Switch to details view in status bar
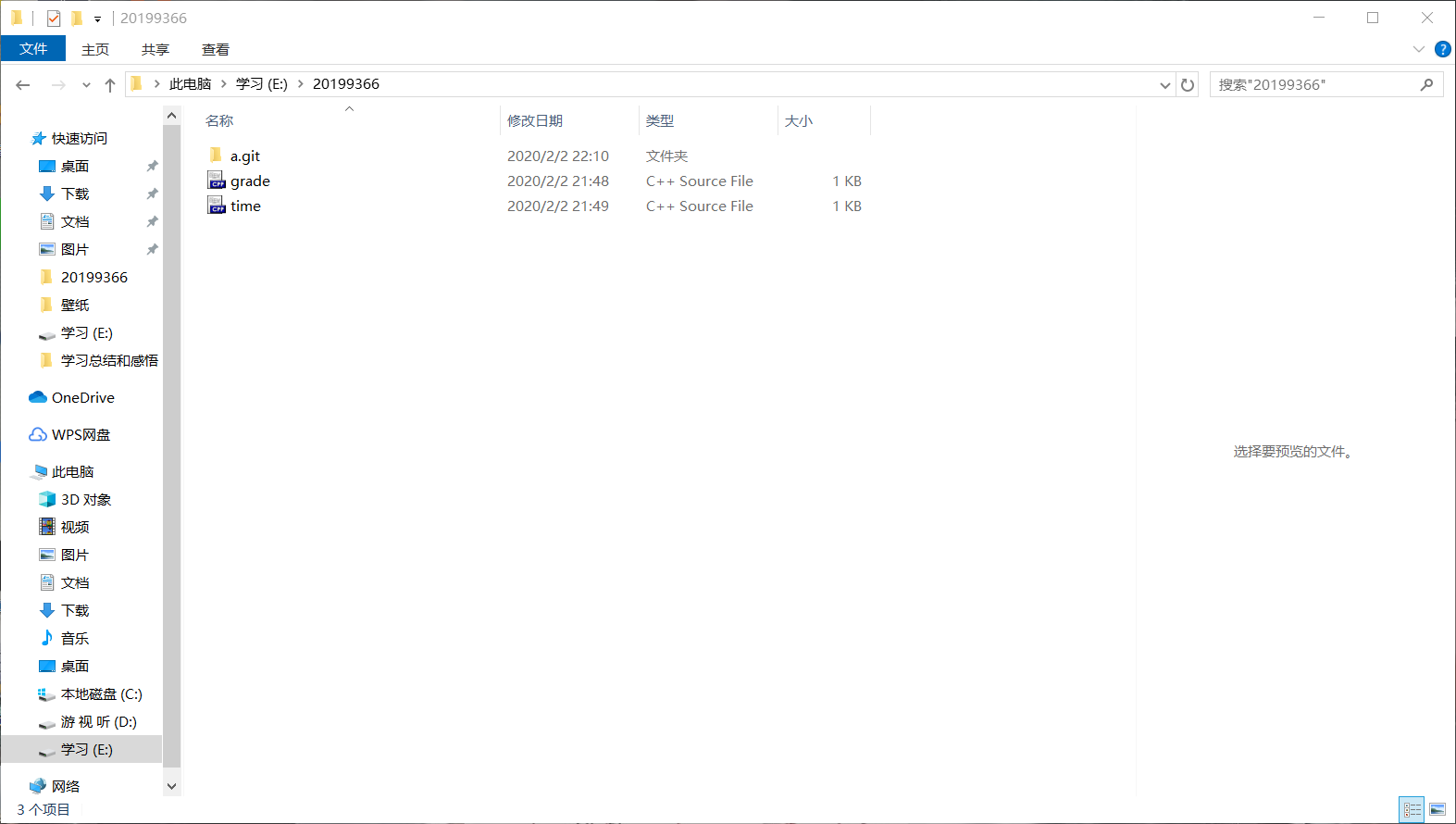The height and width of the screenshot is (824, 1456). click(x=1412, y=809)
